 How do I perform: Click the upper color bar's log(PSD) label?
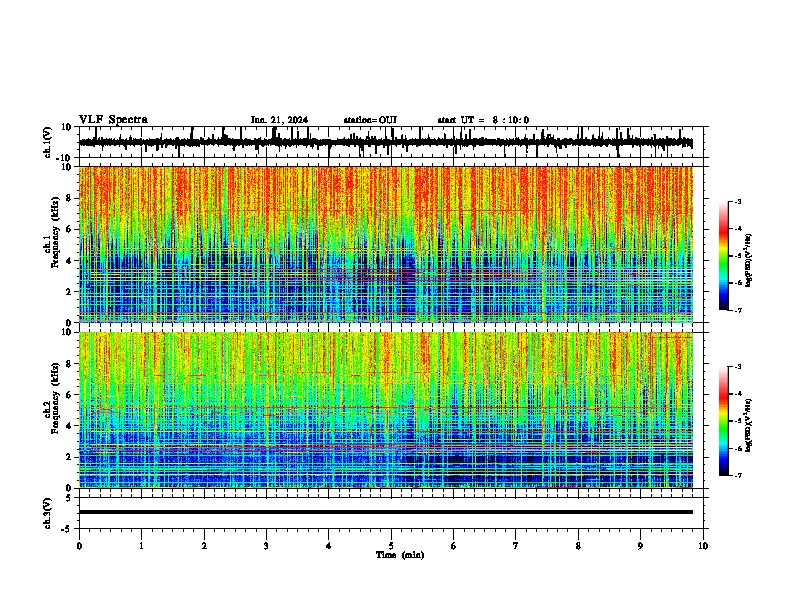tap(748, 261)
